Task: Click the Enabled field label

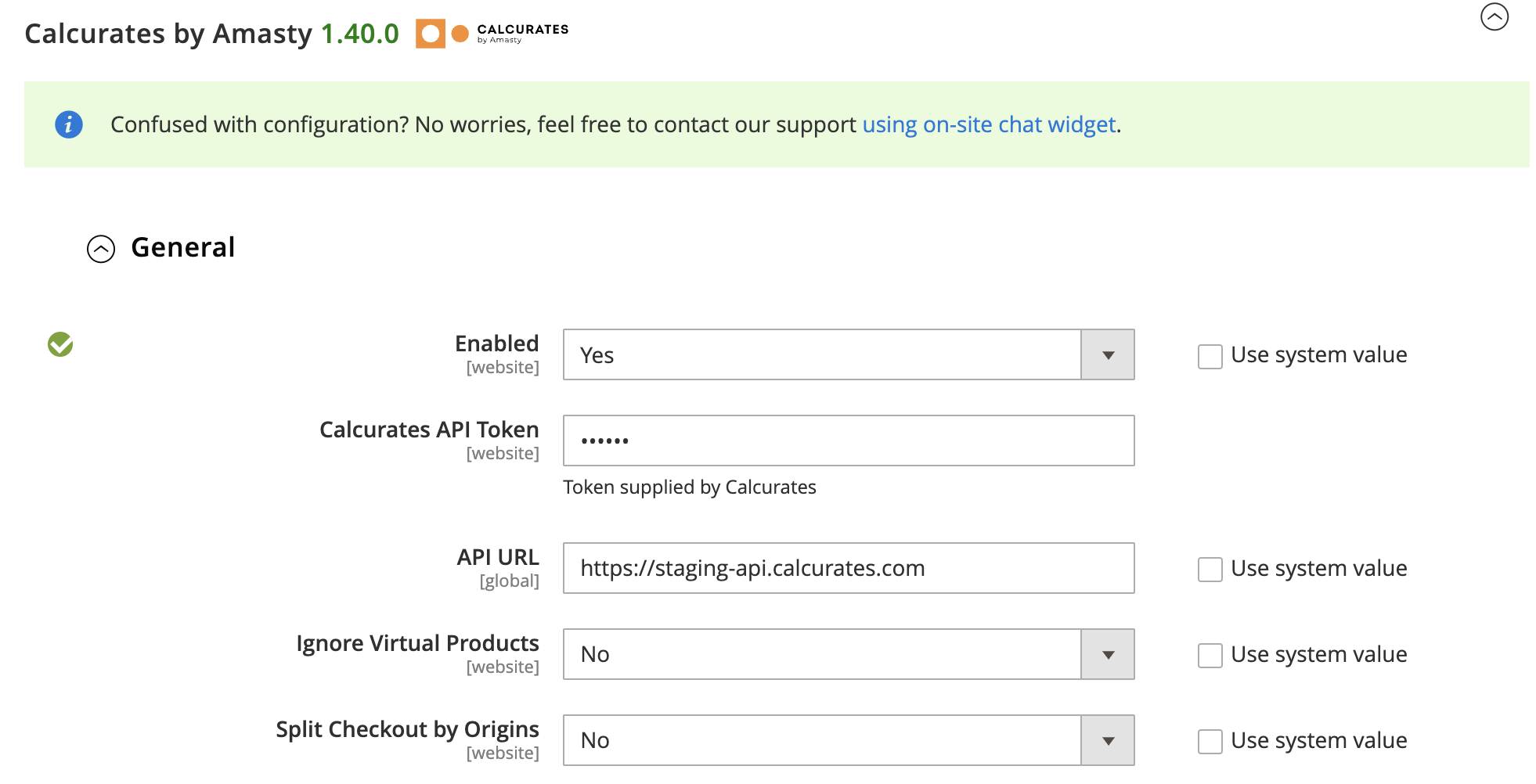Action: coord(497,343)
